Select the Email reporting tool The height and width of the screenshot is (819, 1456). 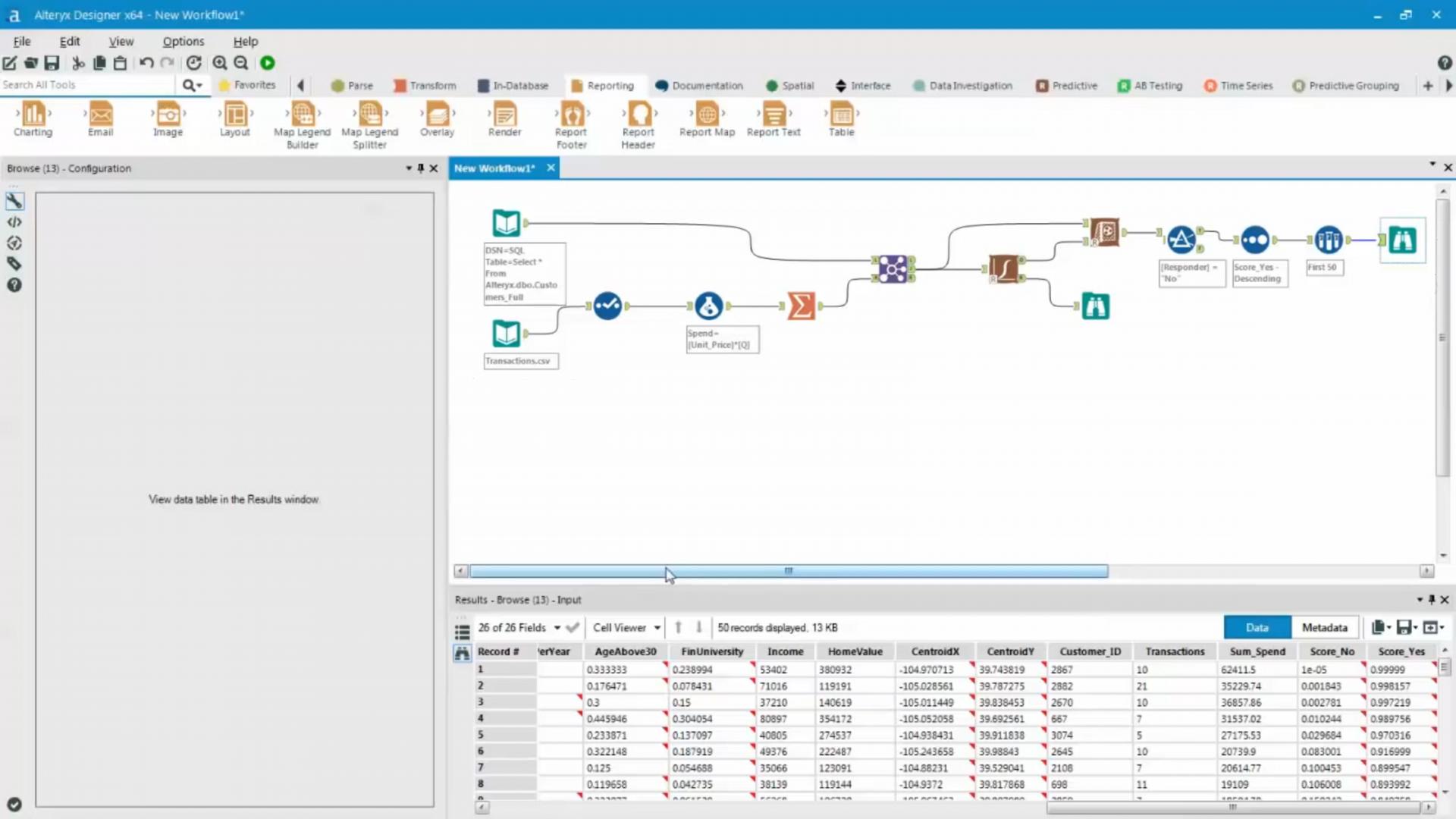click(x=100, y=120)
